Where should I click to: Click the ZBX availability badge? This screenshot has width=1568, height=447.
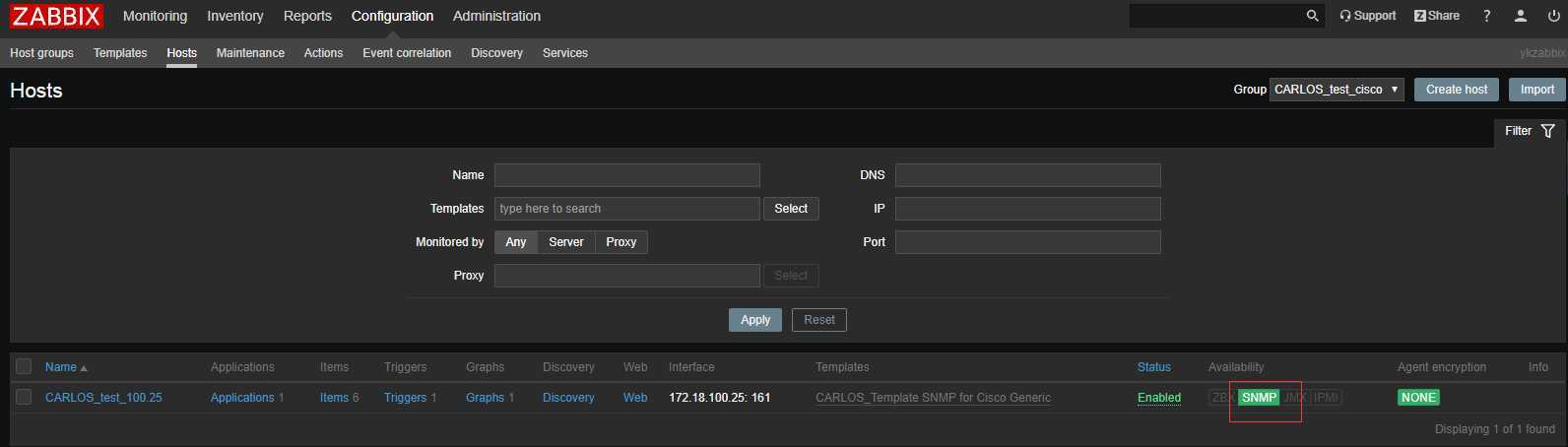[1222, 398]
